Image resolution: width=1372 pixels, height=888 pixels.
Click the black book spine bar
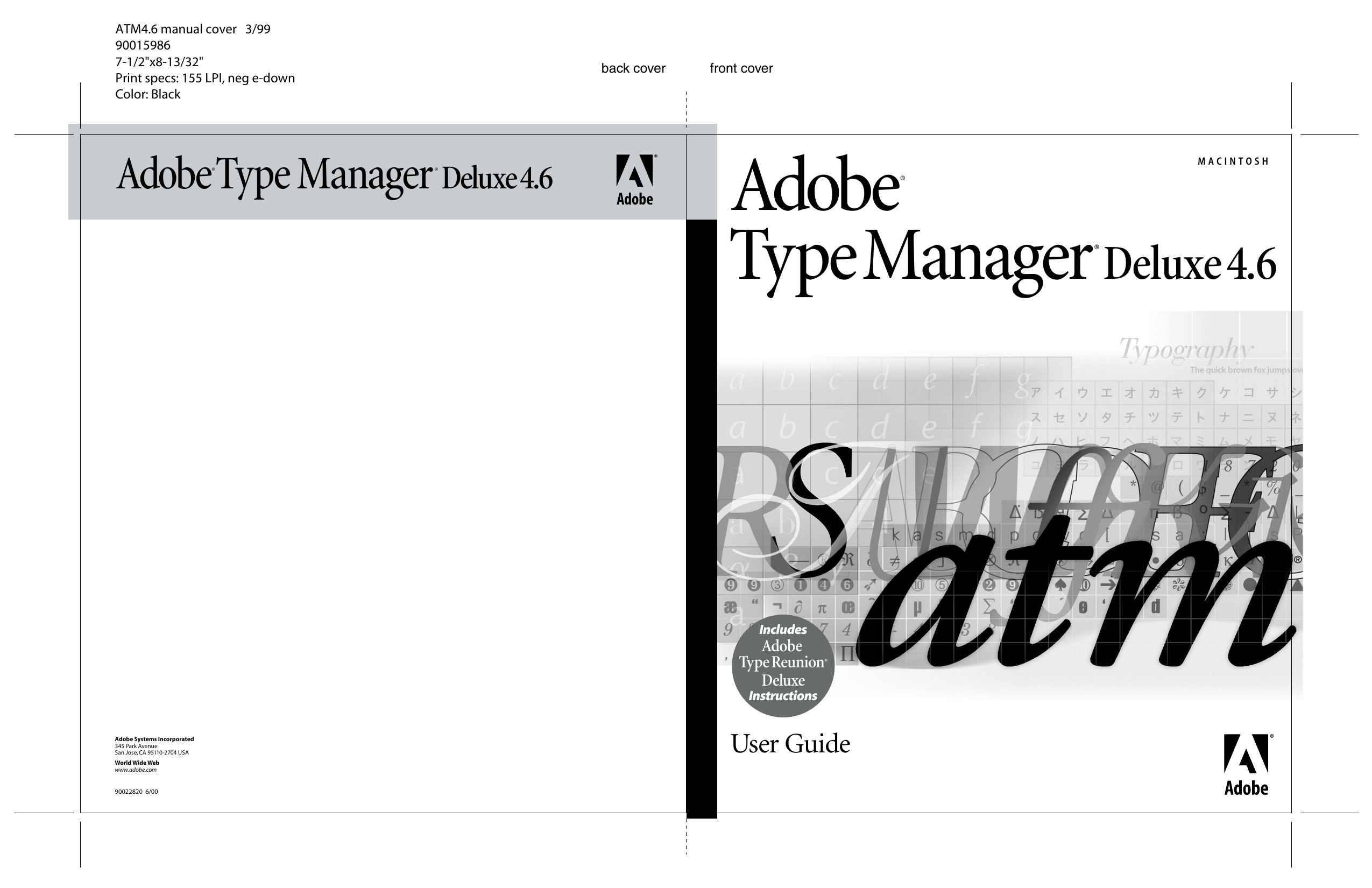pyautogui.click(x=701, y=518)
